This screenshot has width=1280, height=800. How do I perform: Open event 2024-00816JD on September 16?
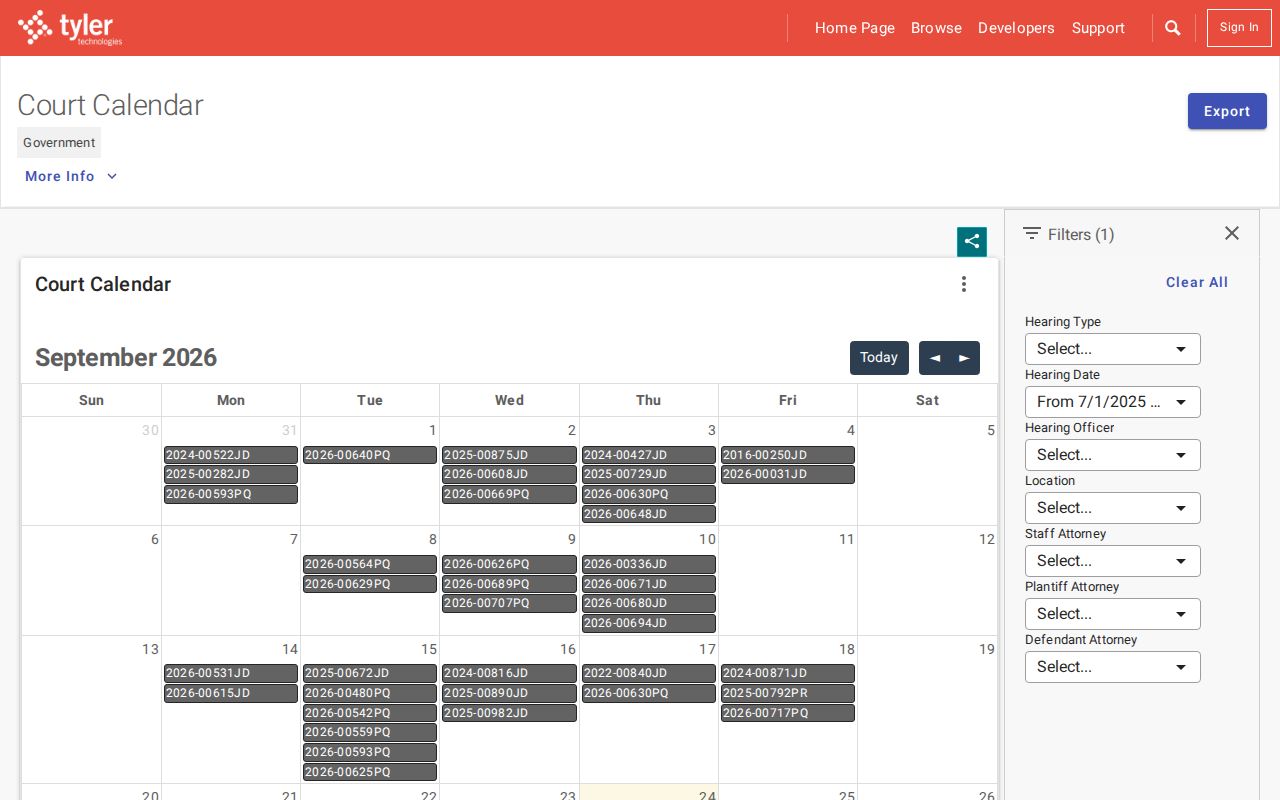tap(509, 673)
